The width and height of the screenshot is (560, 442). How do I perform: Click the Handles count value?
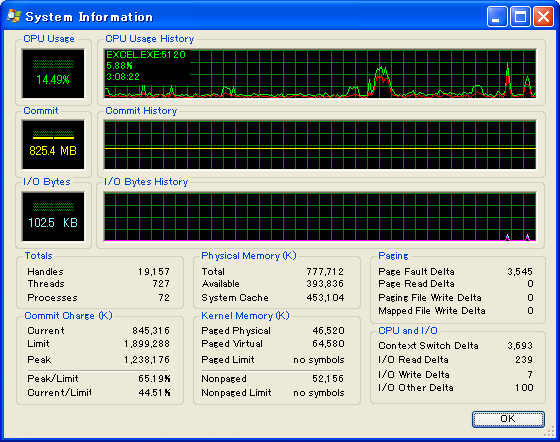[154, 272]
